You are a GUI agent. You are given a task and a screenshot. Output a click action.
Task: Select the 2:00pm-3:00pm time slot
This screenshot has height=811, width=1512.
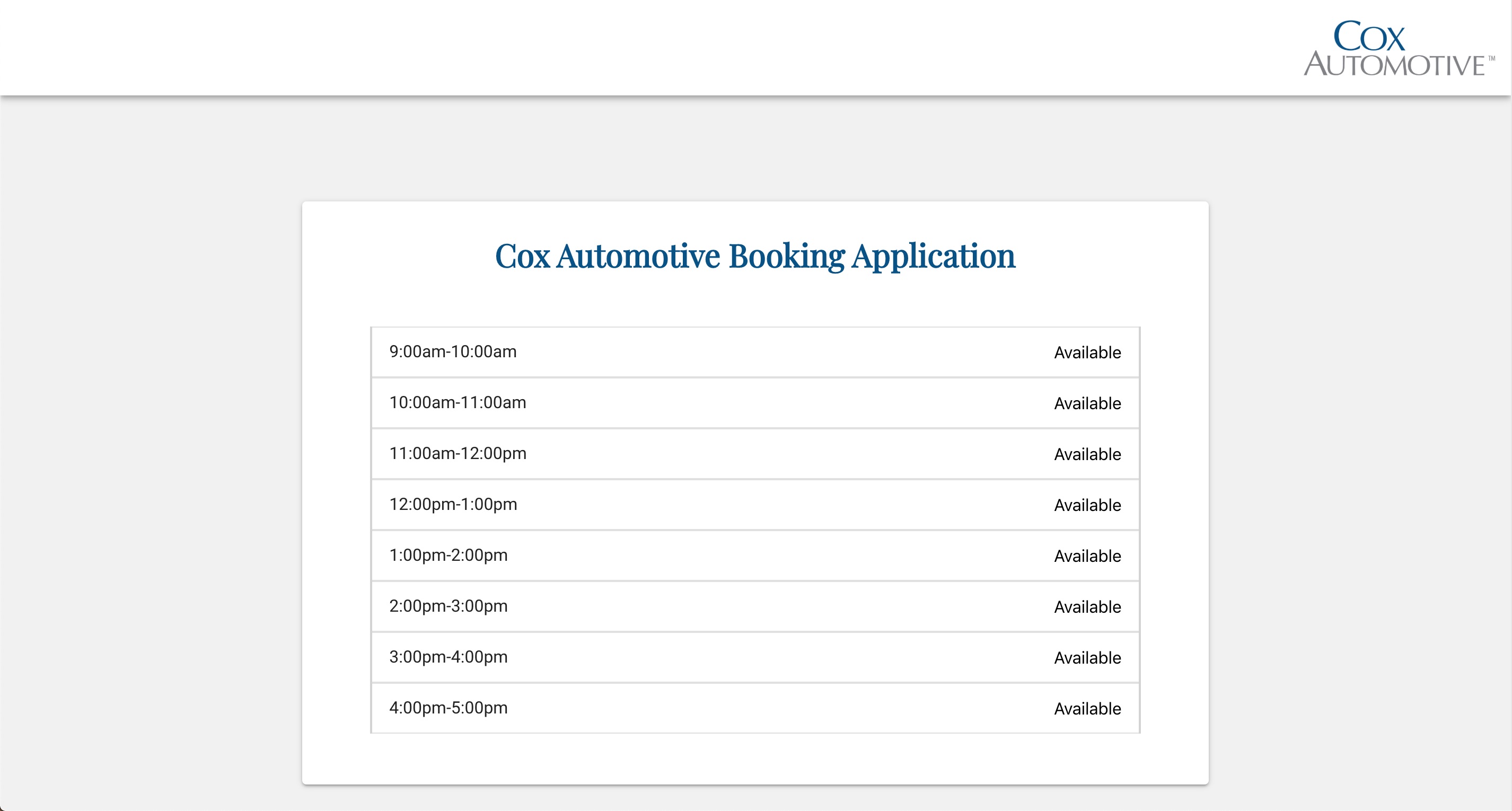pos(755,606)
